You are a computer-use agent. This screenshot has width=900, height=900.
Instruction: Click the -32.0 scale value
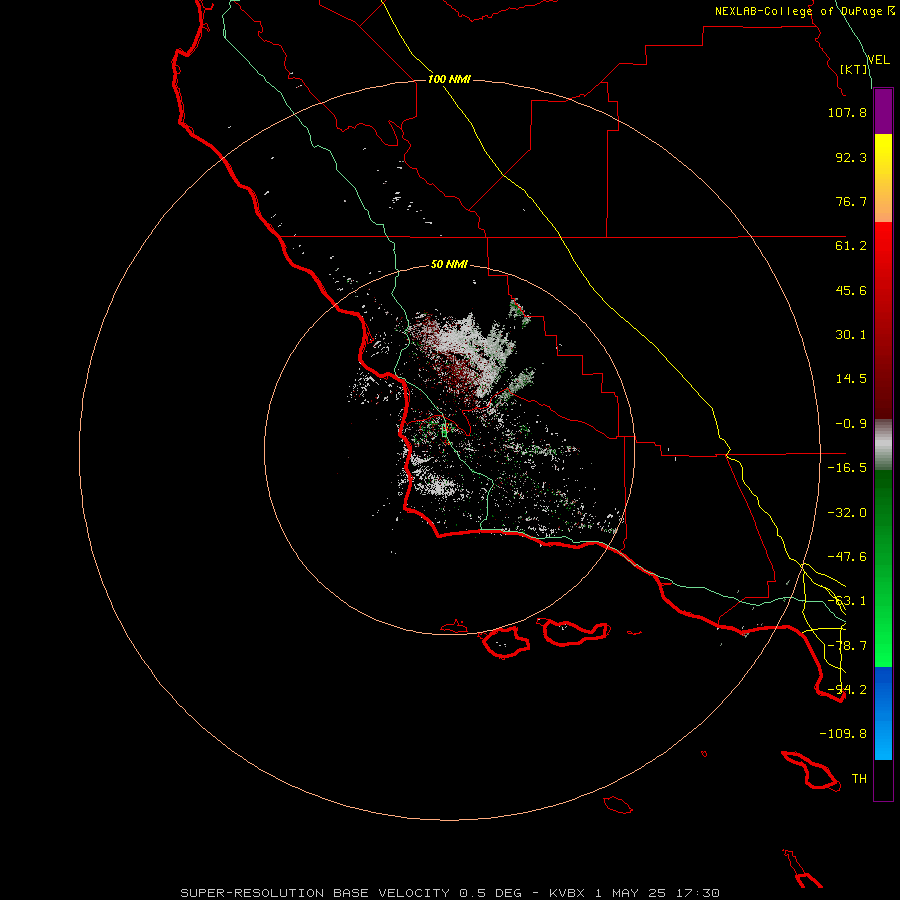tap(847, 513)
